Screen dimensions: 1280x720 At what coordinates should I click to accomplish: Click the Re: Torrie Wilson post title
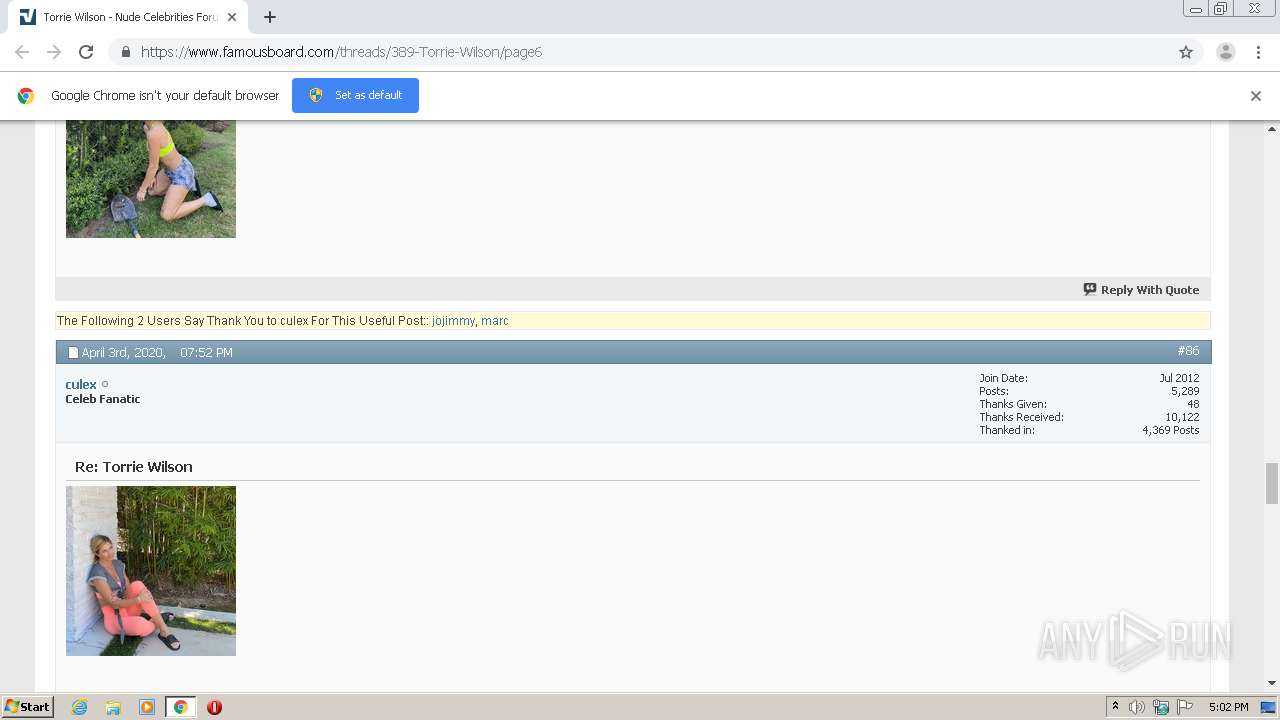coord(134,467)
